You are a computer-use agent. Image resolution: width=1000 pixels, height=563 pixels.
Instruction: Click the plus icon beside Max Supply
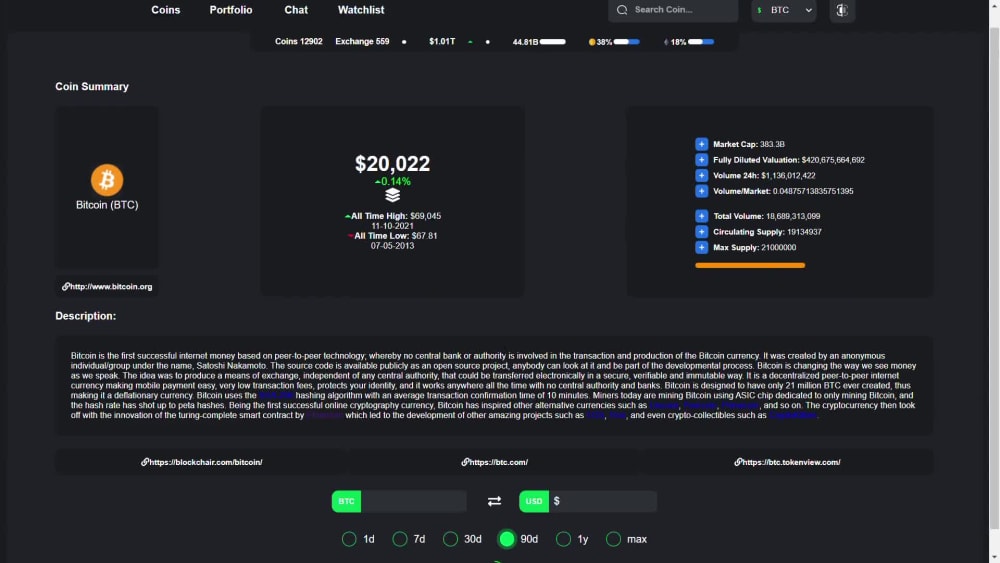point(702,247)
